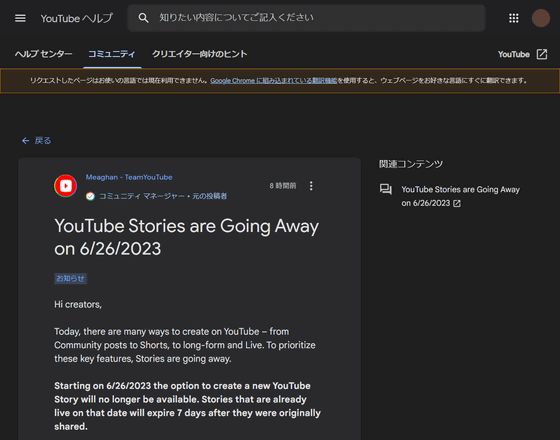Select the コミュニティ tab
This screenshot has width=560, height=440.
[x=112, y=54]
